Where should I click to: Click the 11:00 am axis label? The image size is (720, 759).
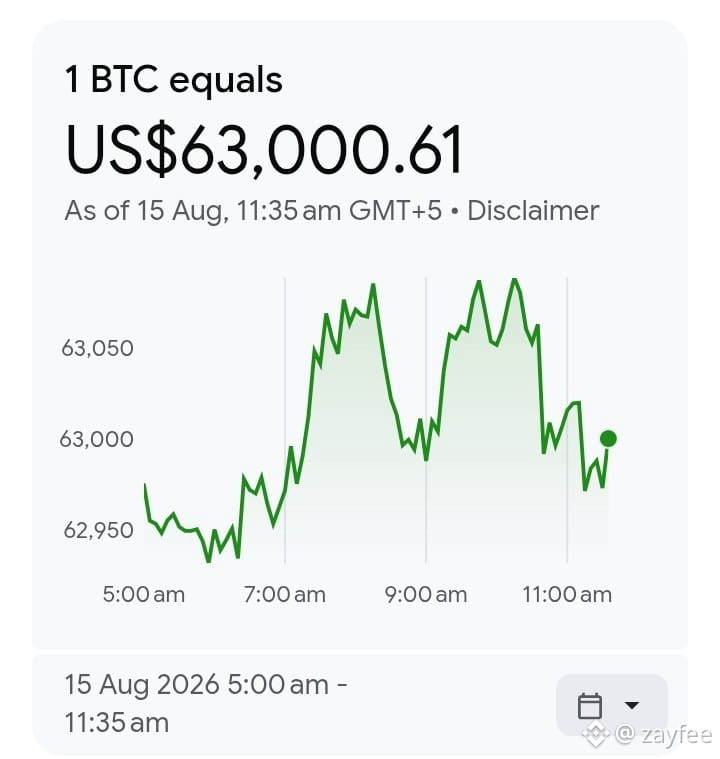tap(567, 594)
